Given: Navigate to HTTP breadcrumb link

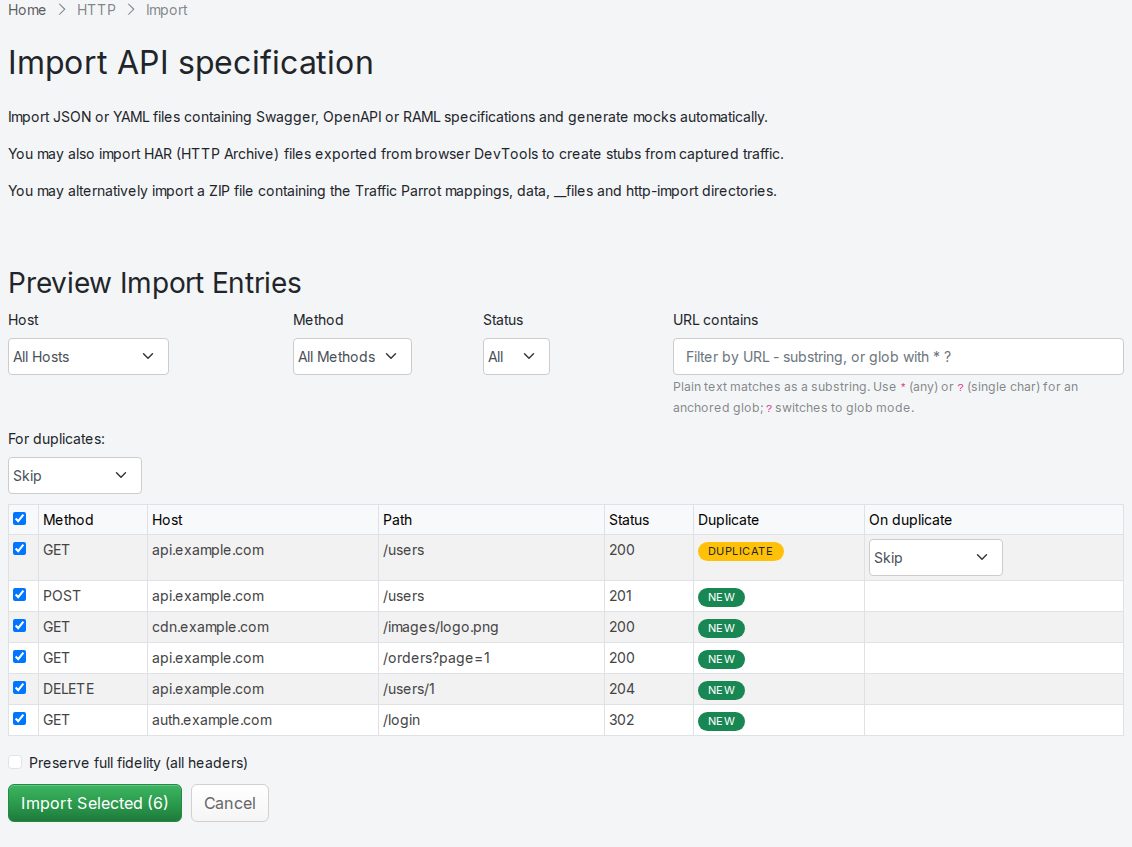Looking at the screenshot, I should (x=96, y=10).
